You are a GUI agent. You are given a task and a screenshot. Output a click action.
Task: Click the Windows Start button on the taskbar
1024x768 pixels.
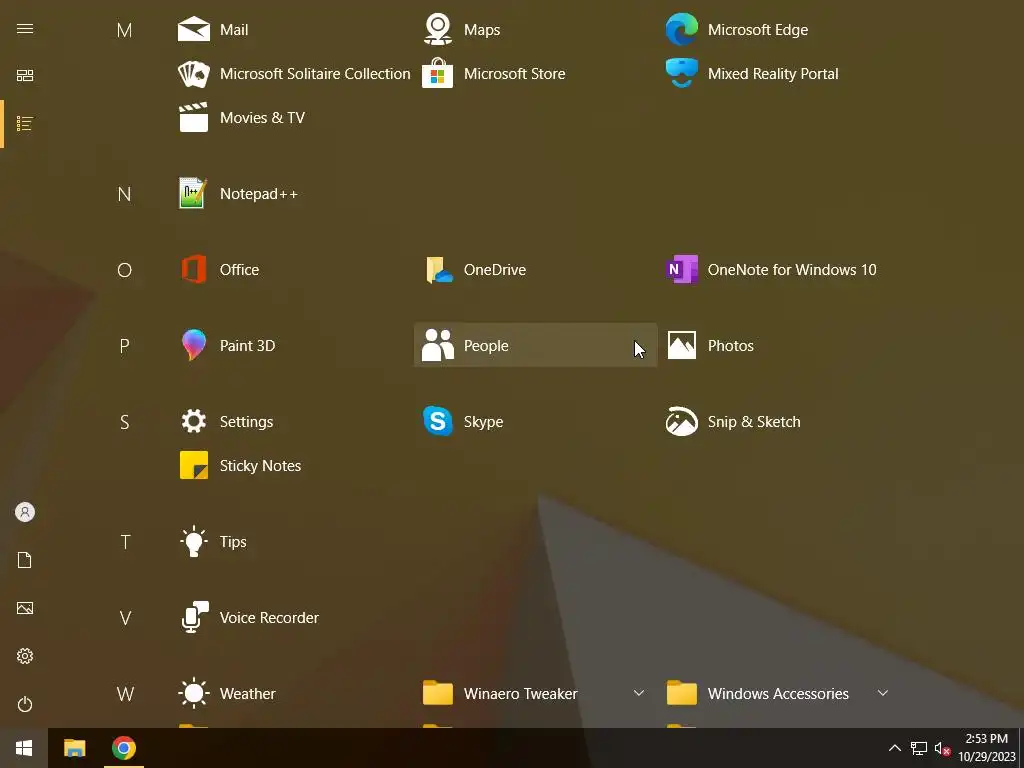pyautogui.click(x=24, y=748)
